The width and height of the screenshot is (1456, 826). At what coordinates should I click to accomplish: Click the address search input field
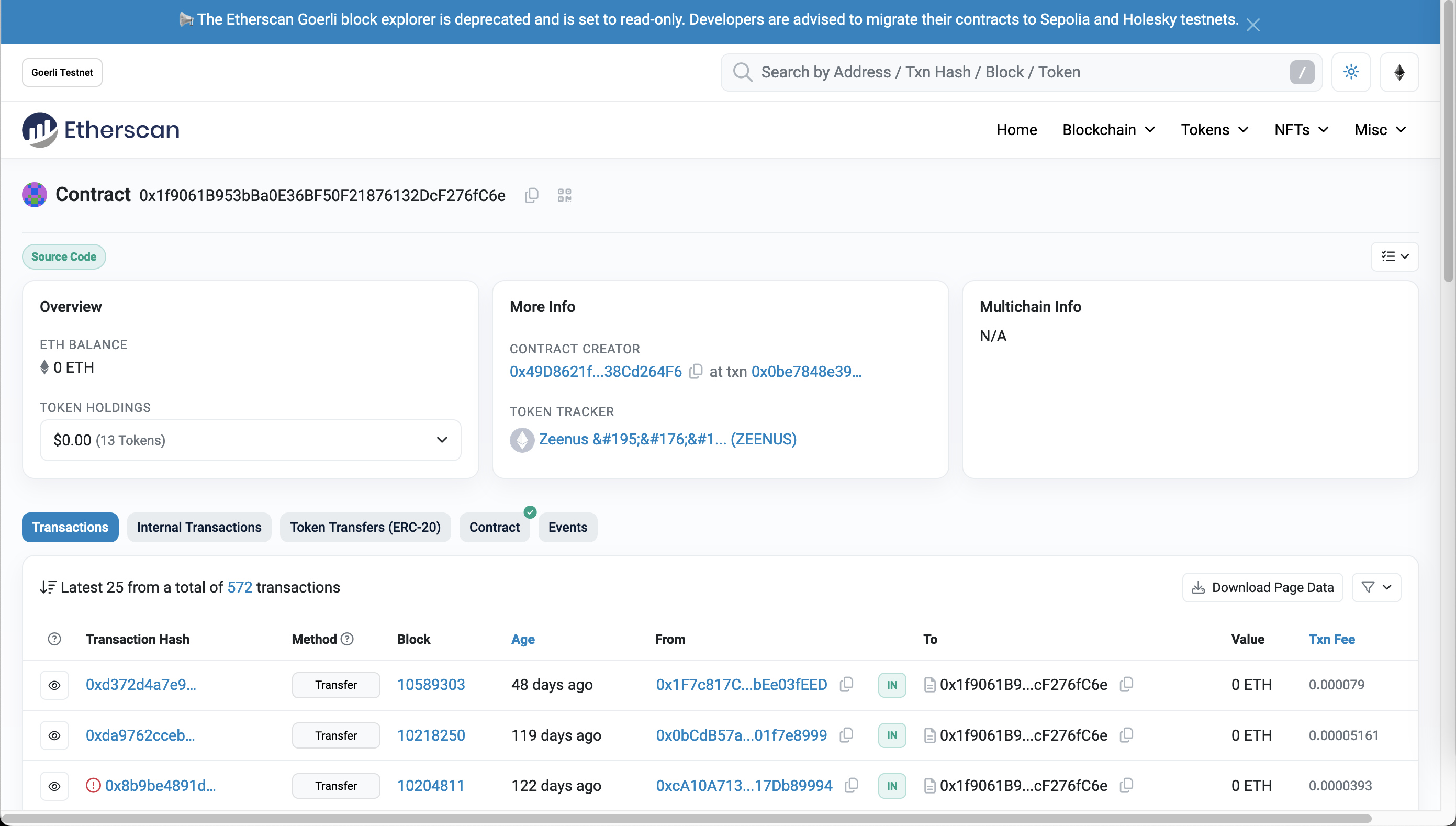coord(1021,72)
